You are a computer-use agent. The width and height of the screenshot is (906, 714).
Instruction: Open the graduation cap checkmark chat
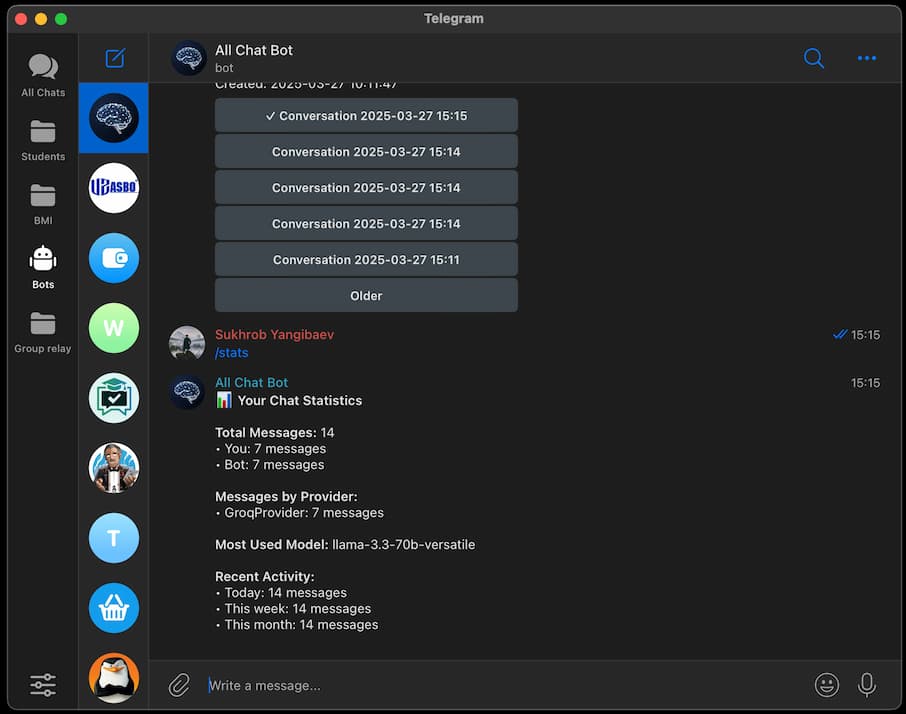tap(114, 398)
